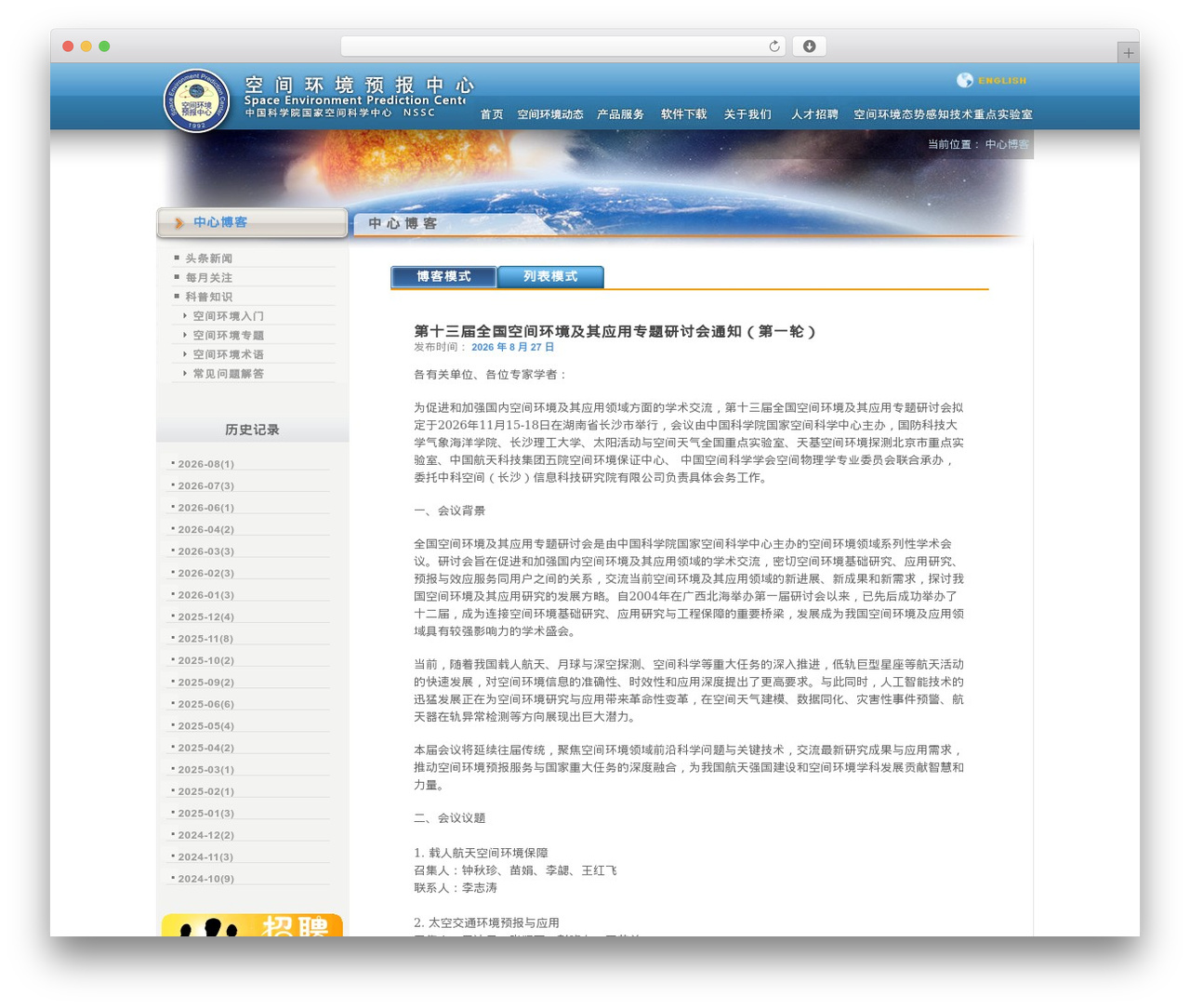Open the article title 第十三届全国空间环境及其应用专题研讨会通知
This screenshot has height=1008, width=1190.
[615, 331]
